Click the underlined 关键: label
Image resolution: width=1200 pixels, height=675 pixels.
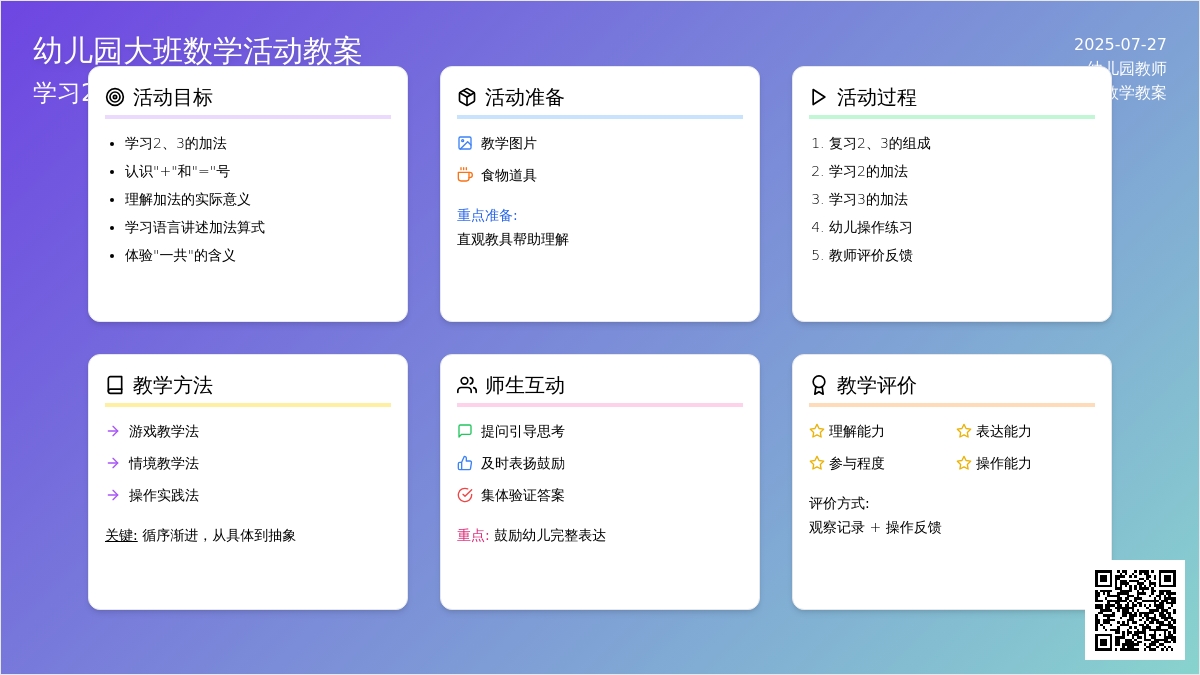(121, 535)
